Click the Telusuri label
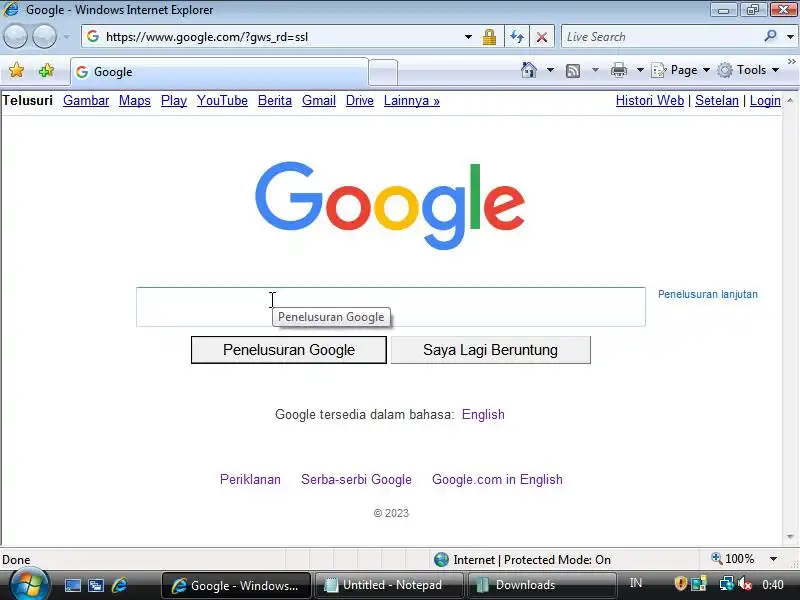Screen dimensions: 800x600 (x=28, y=101)
